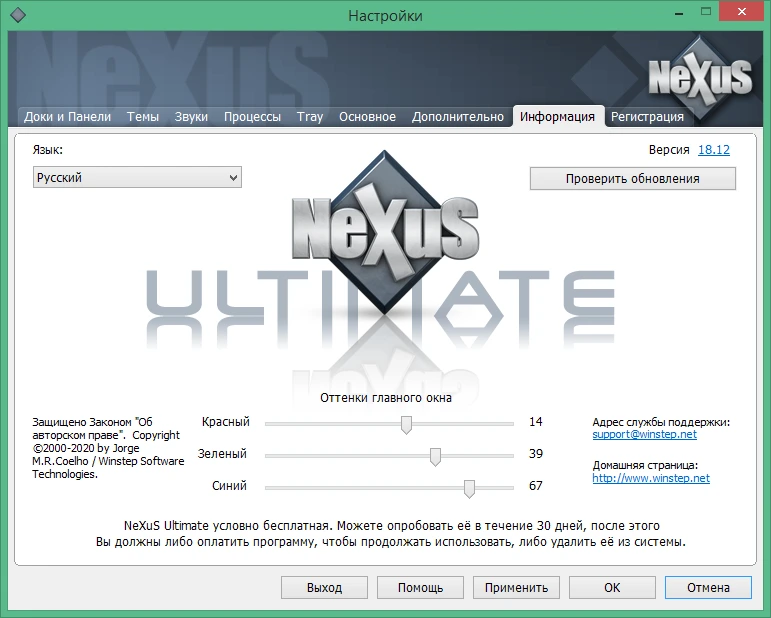Screen dimensions: 771x618
Task: Click the Красный slider thumb
Action: 406,425
